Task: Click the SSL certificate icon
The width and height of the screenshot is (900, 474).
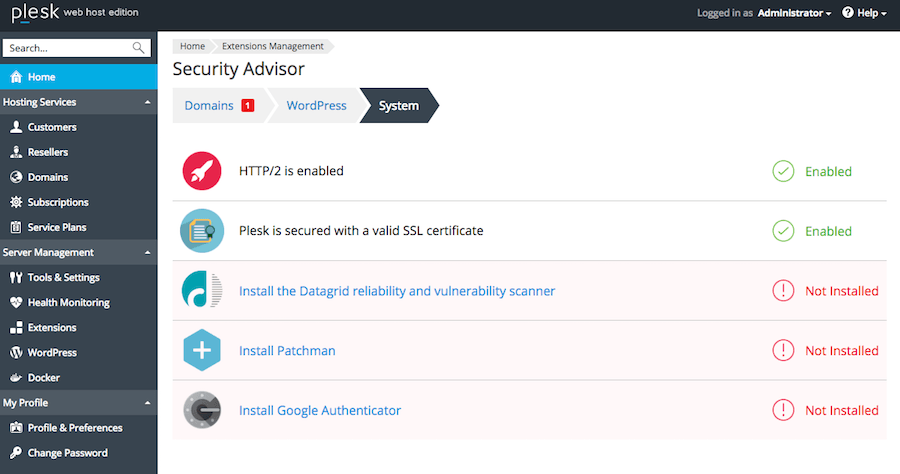Action: tap(201, 231)
